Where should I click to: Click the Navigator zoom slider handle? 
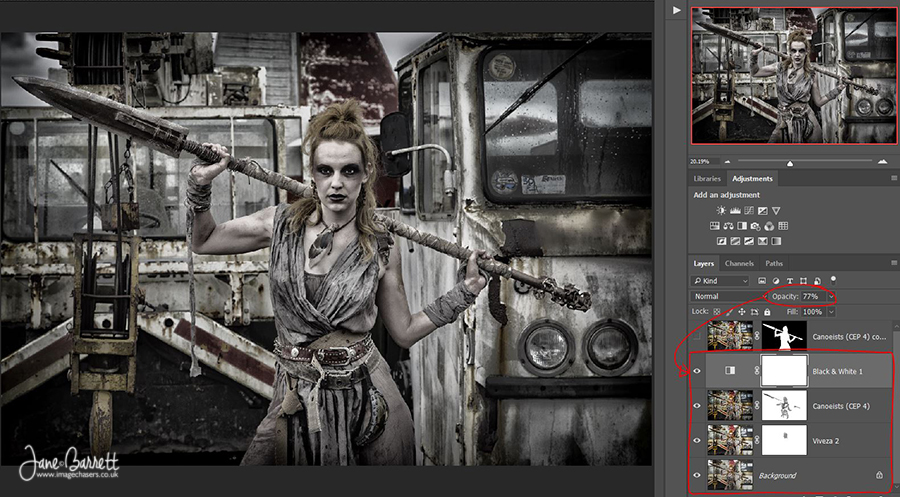pyautogui.click(x=790, y=164)
